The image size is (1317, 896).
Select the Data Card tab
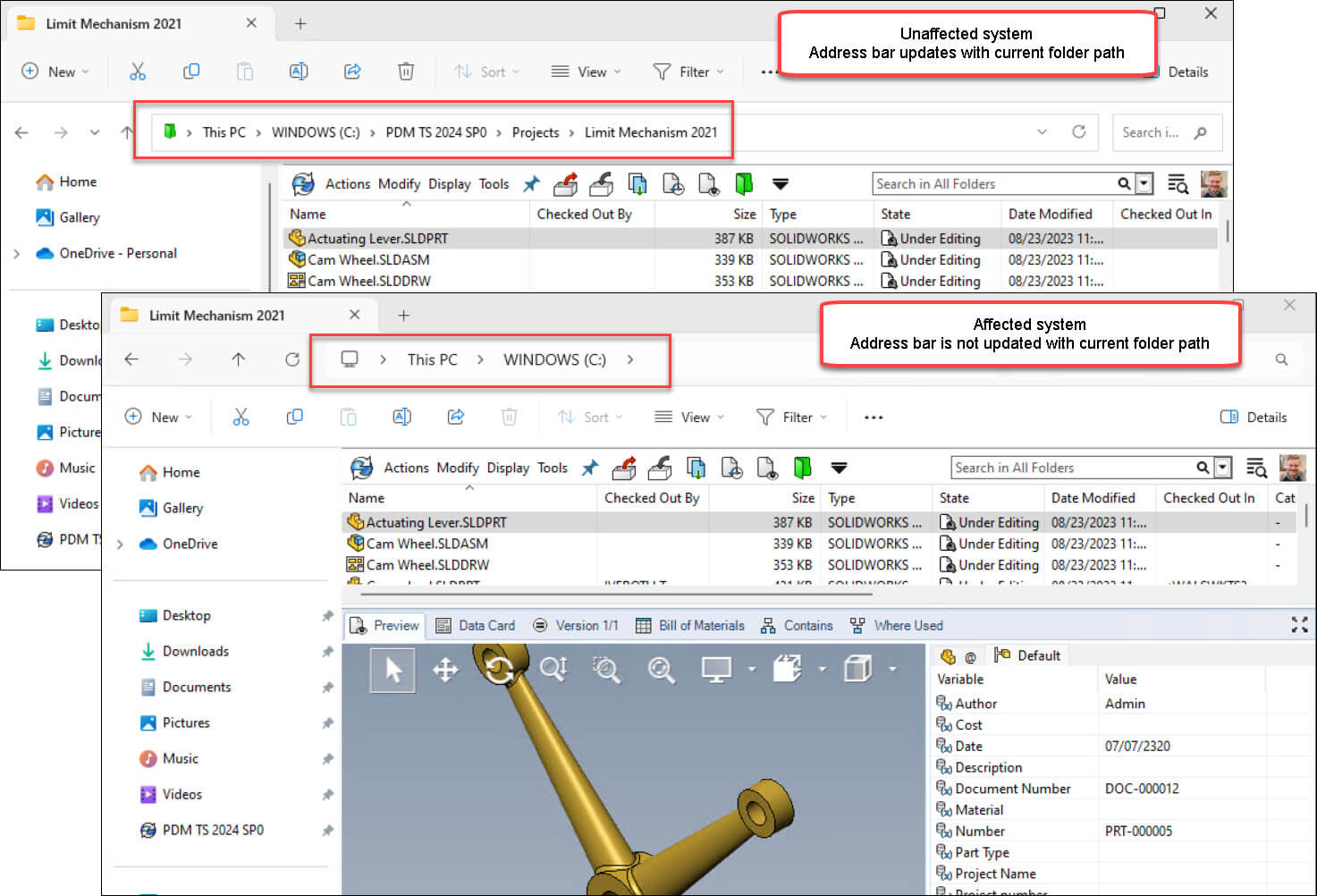(x=486, y=625)
